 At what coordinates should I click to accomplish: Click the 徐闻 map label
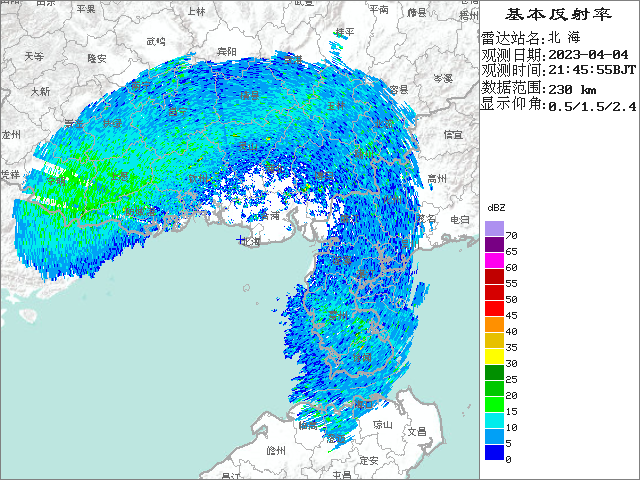362,358
